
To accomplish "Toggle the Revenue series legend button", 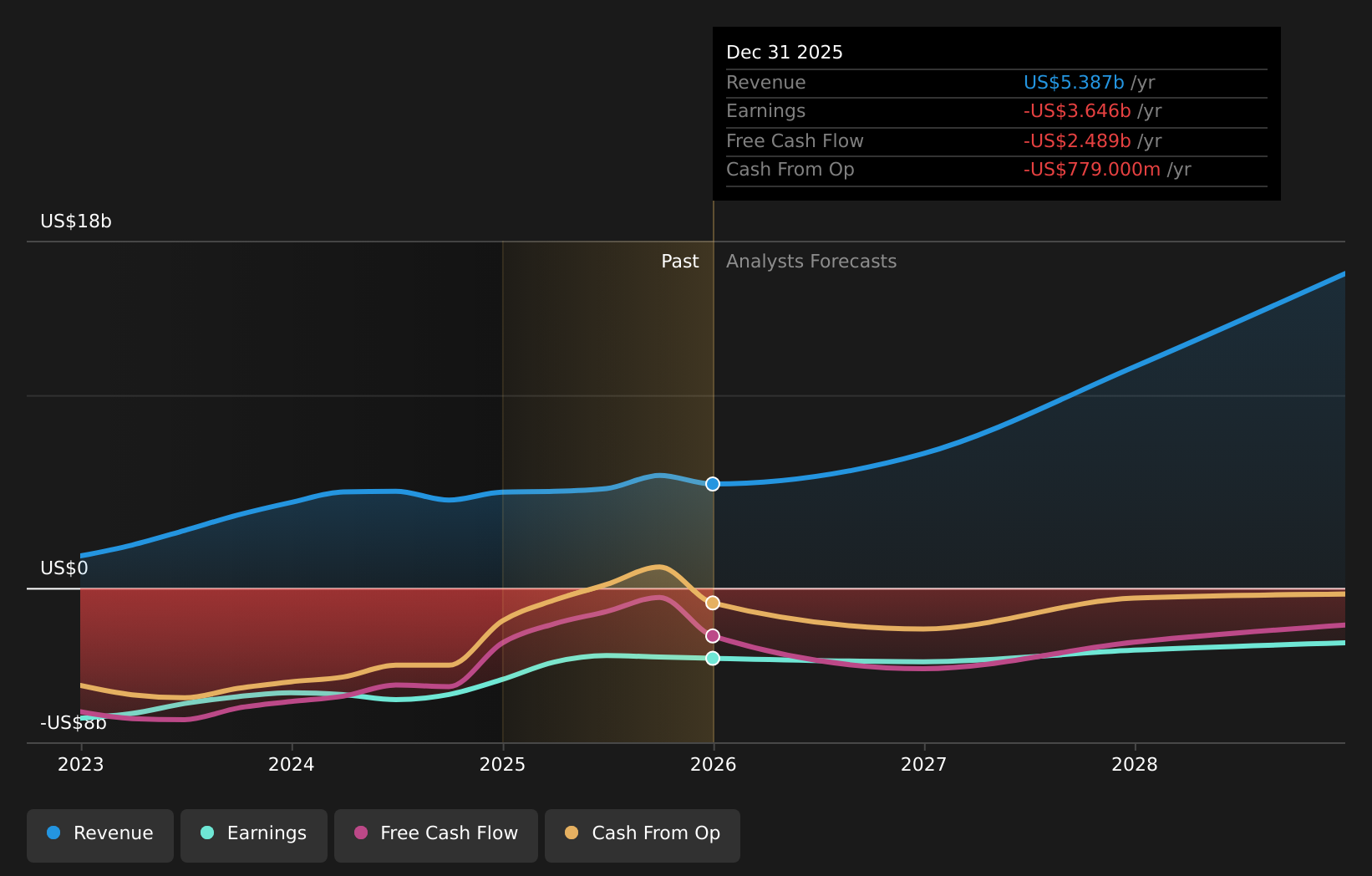I will (100, 835).
